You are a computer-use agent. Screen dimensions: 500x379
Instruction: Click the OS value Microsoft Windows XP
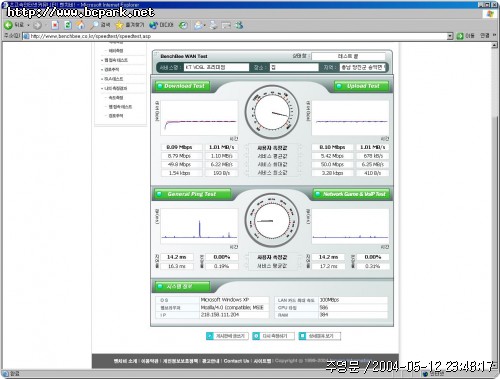(x=225, y=300)
